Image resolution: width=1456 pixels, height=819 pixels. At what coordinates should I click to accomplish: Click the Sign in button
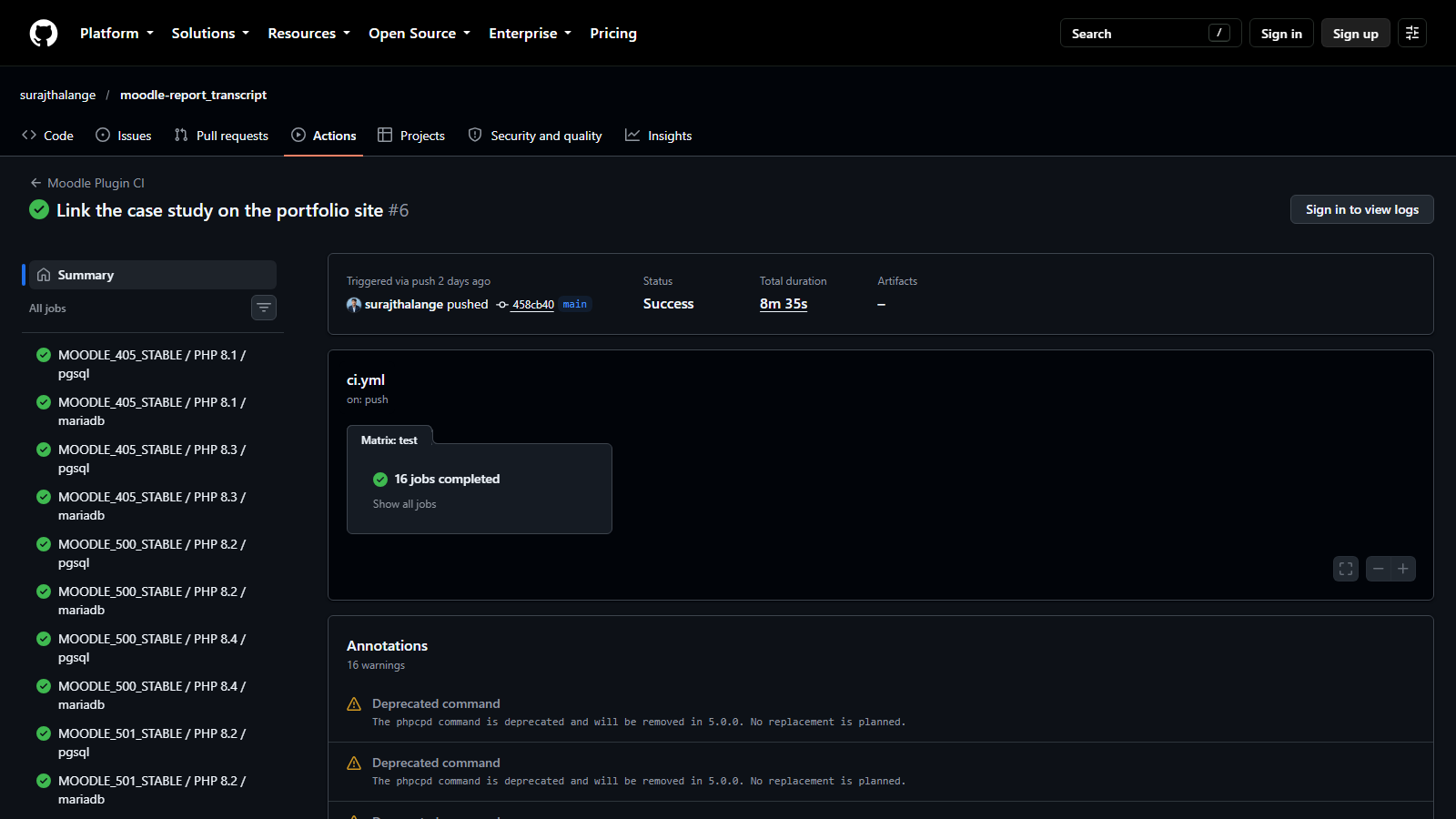(1281, 34)
